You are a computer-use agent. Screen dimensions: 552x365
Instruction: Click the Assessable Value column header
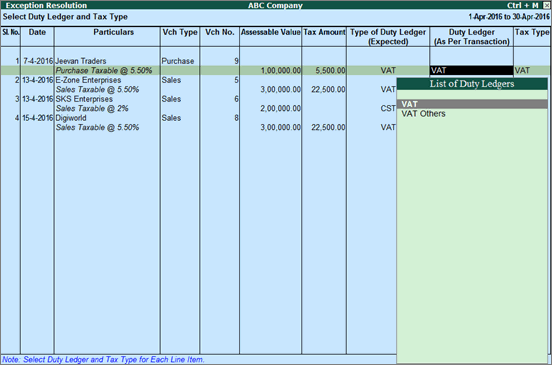270,32
